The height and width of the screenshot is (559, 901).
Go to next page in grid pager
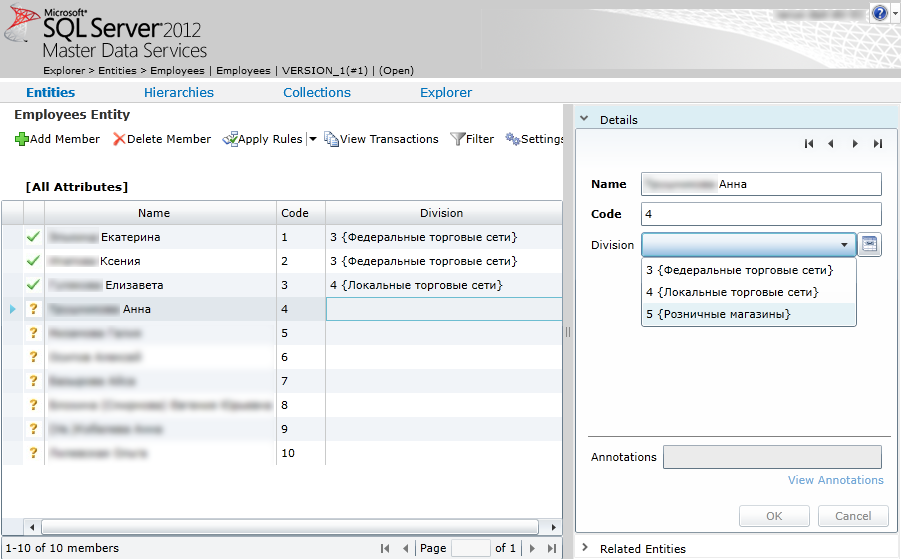click(532, 549)
